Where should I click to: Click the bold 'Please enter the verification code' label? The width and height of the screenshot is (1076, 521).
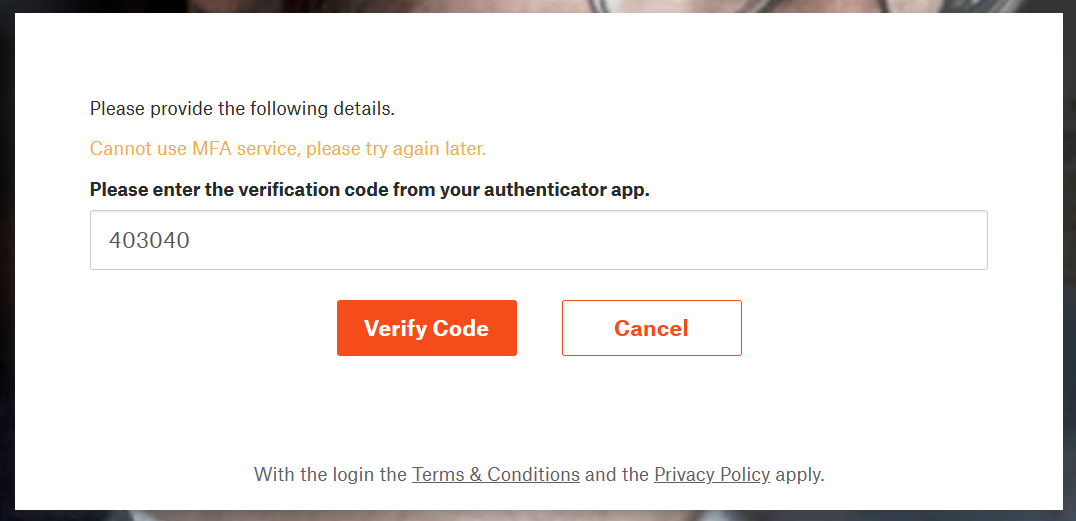click(369, 189)
